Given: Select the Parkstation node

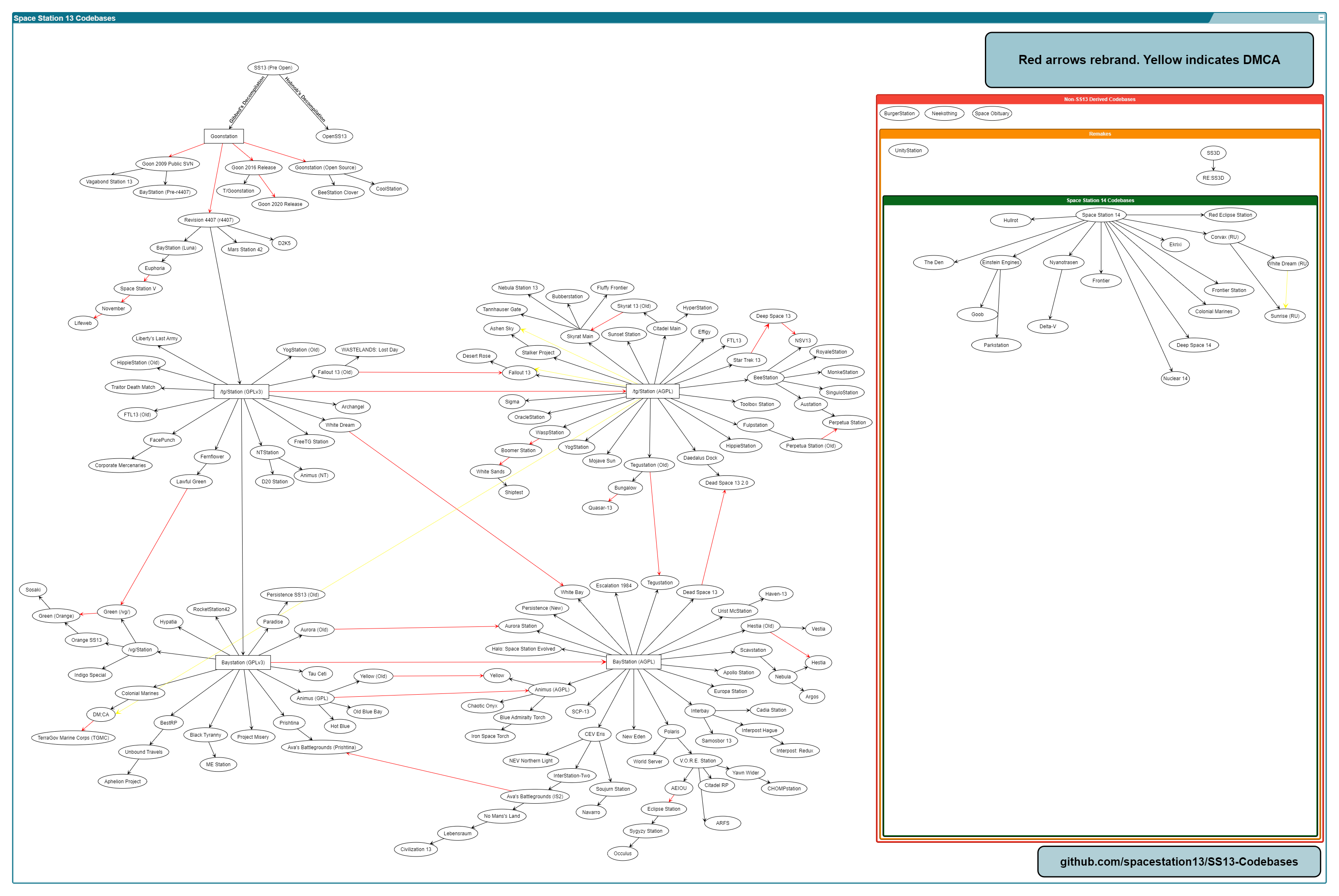Looking at the screenshot, I should (996, 345).
